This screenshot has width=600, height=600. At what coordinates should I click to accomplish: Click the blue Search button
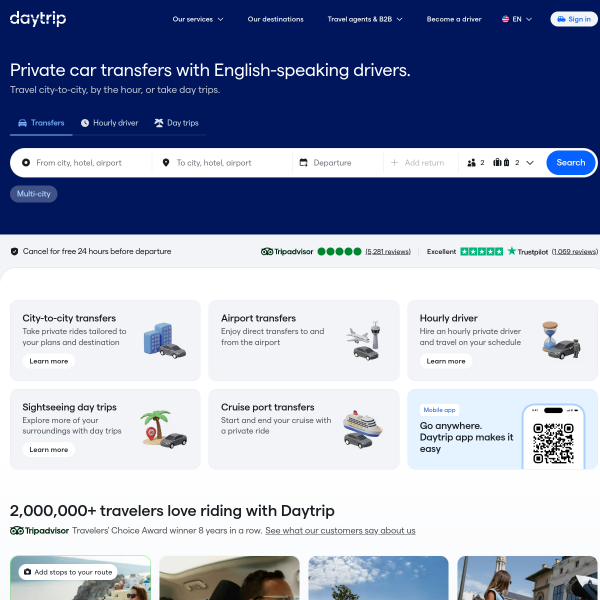[571, 163]
